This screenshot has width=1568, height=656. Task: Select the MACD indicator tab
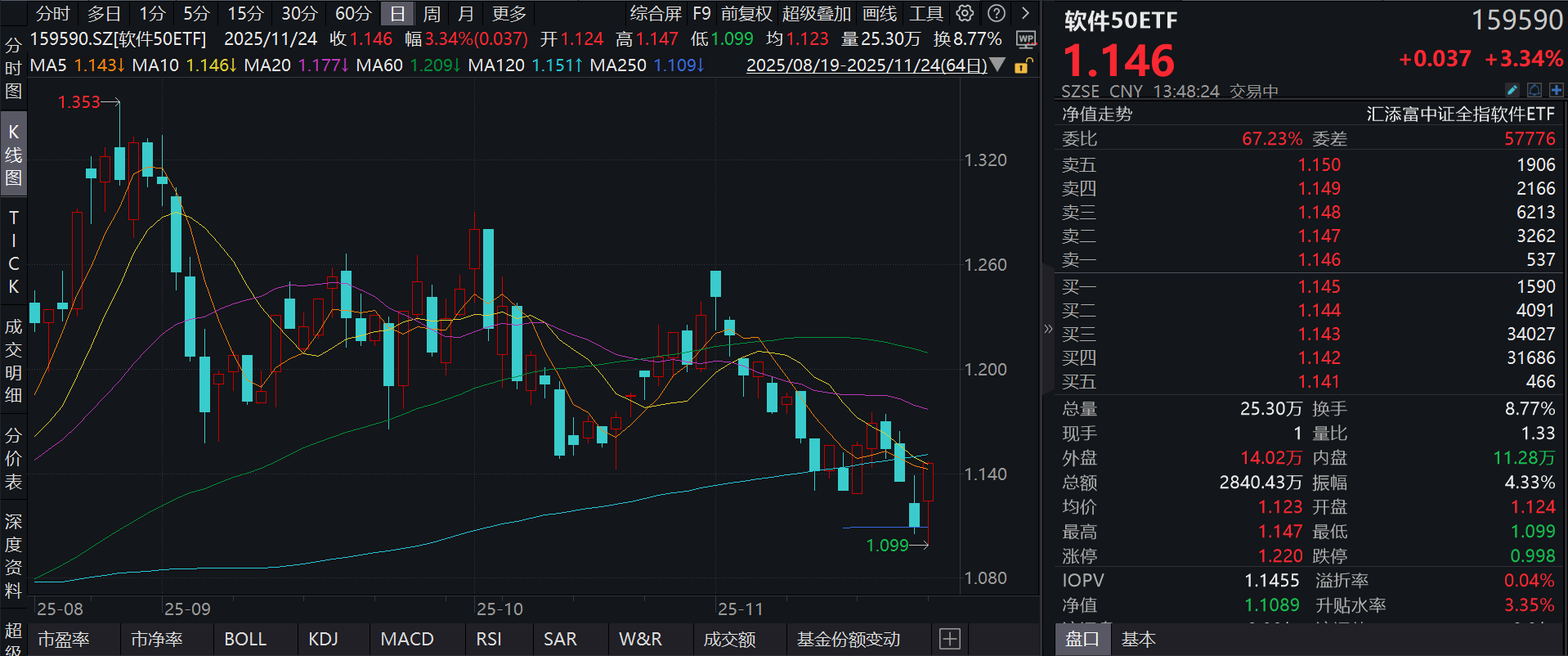pyautogui.click(x=407, y=639)
